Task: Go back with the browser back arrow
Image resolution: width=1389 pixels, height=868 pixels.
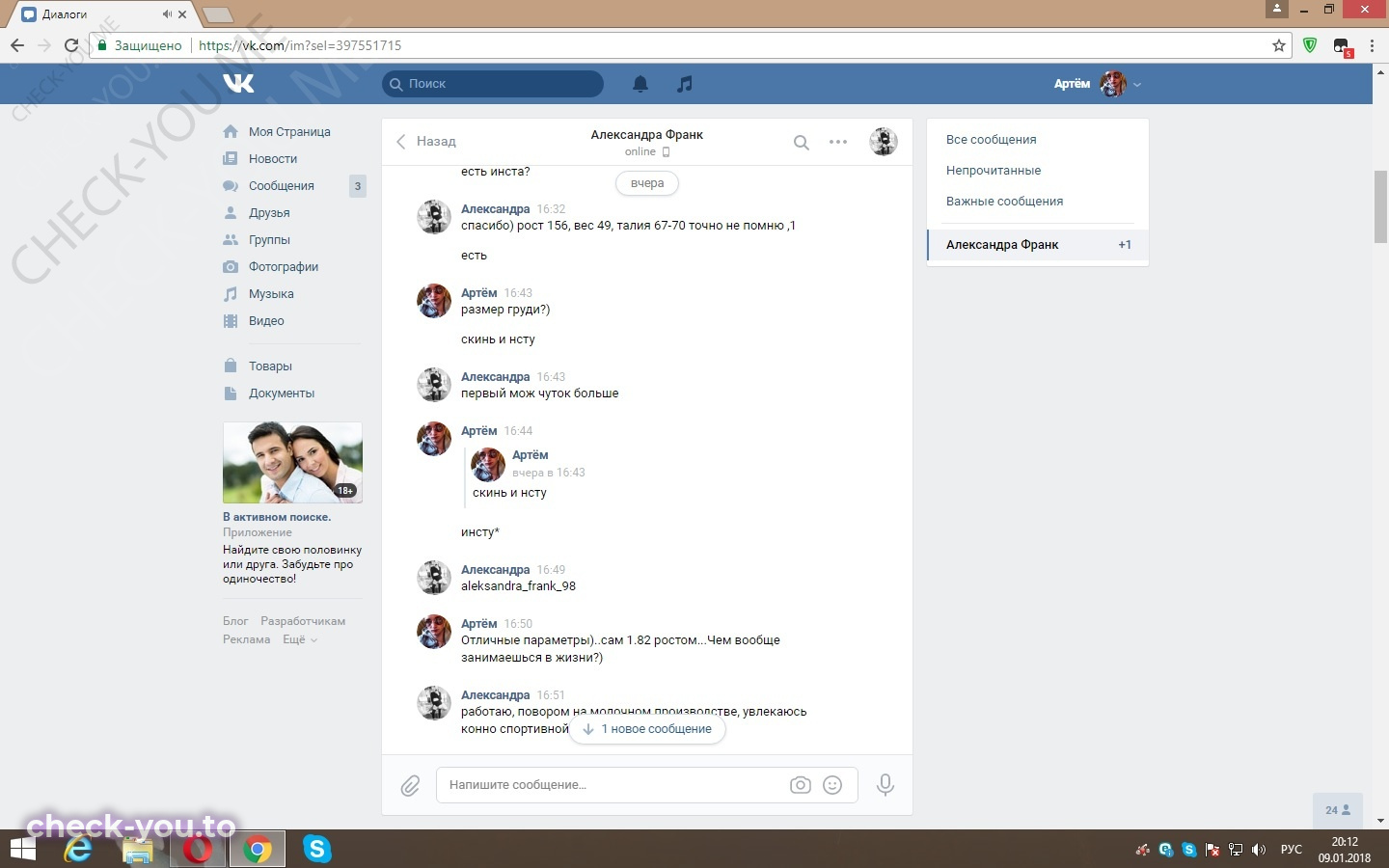Action: 17,45
